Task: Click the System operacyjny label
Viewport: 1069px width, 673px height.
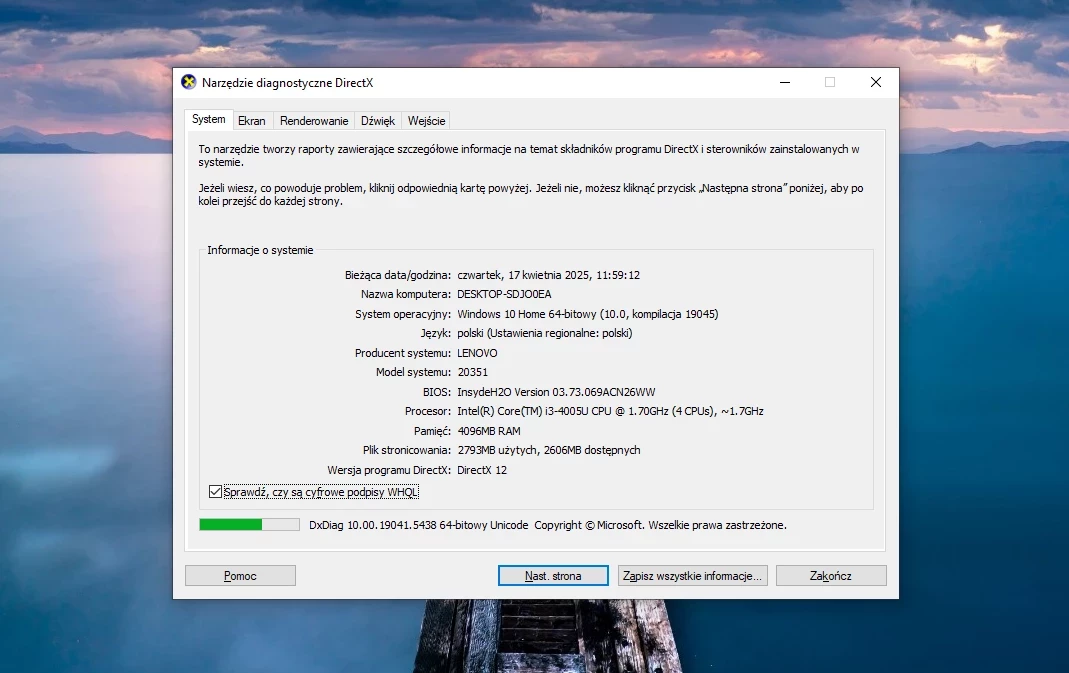Action: pyautogui.click(x=403, y=314)
